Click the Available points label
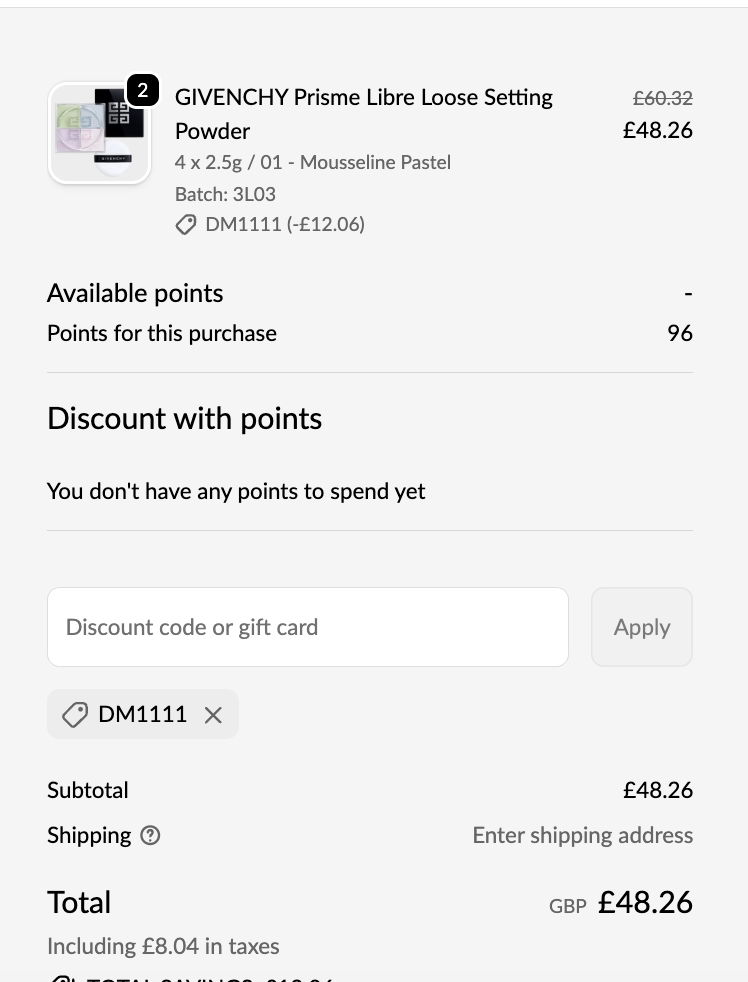748x982 pixels. click(x=135, y=293)
